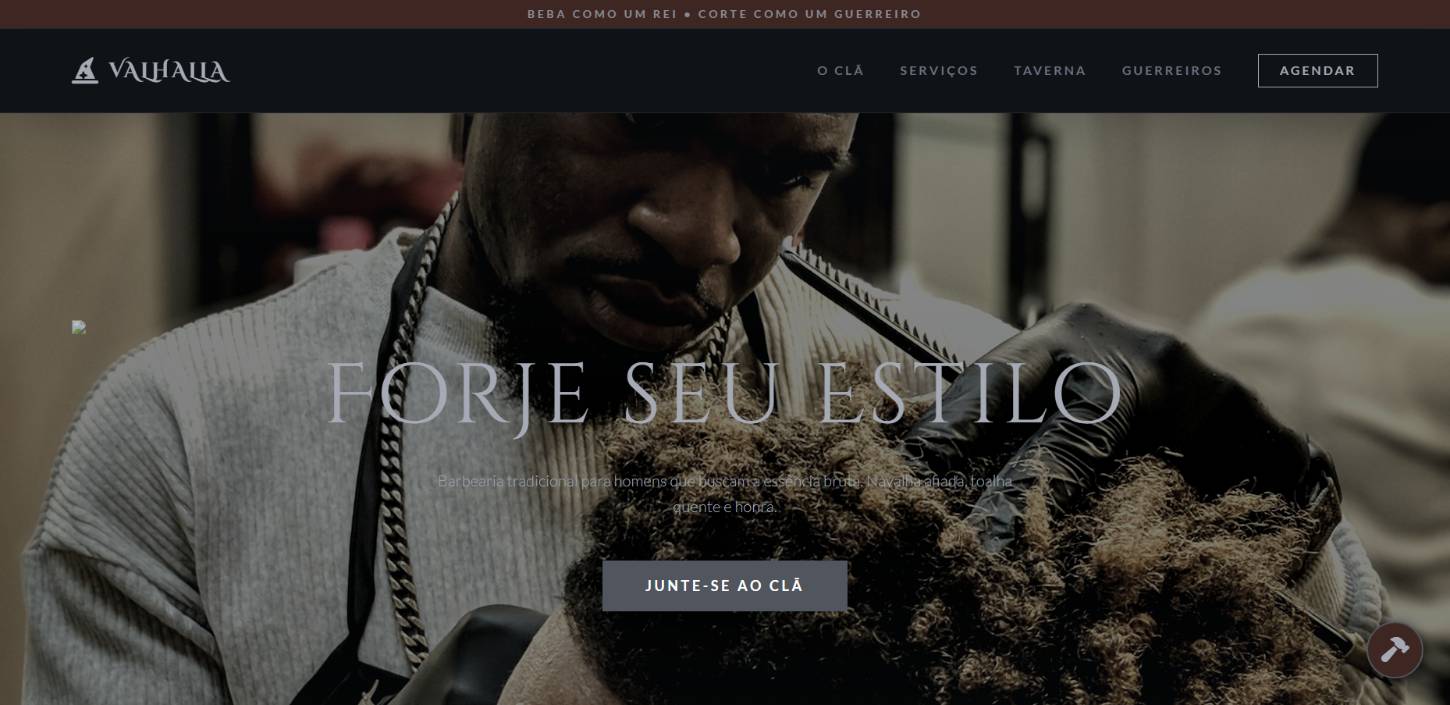Click the AGENDAR outlined button
1450x705 pixels.
coord(1317,71)
